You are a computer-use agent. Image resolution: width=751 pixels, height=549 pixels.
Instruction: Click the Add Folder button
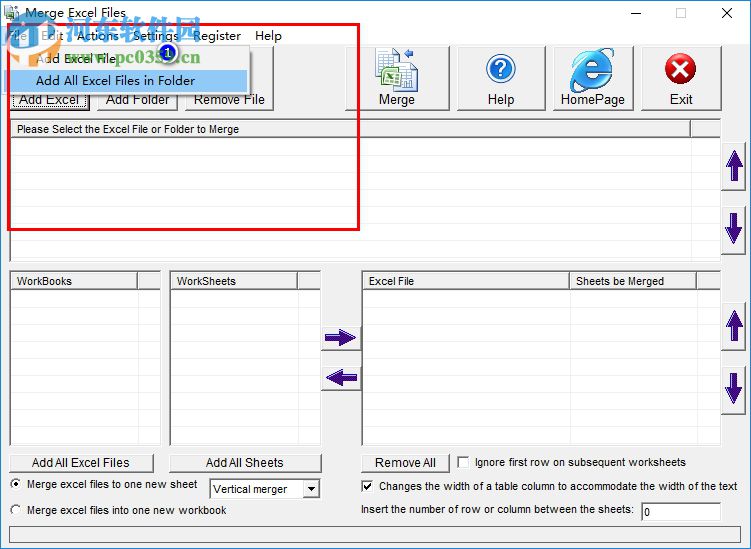[137, 100]
